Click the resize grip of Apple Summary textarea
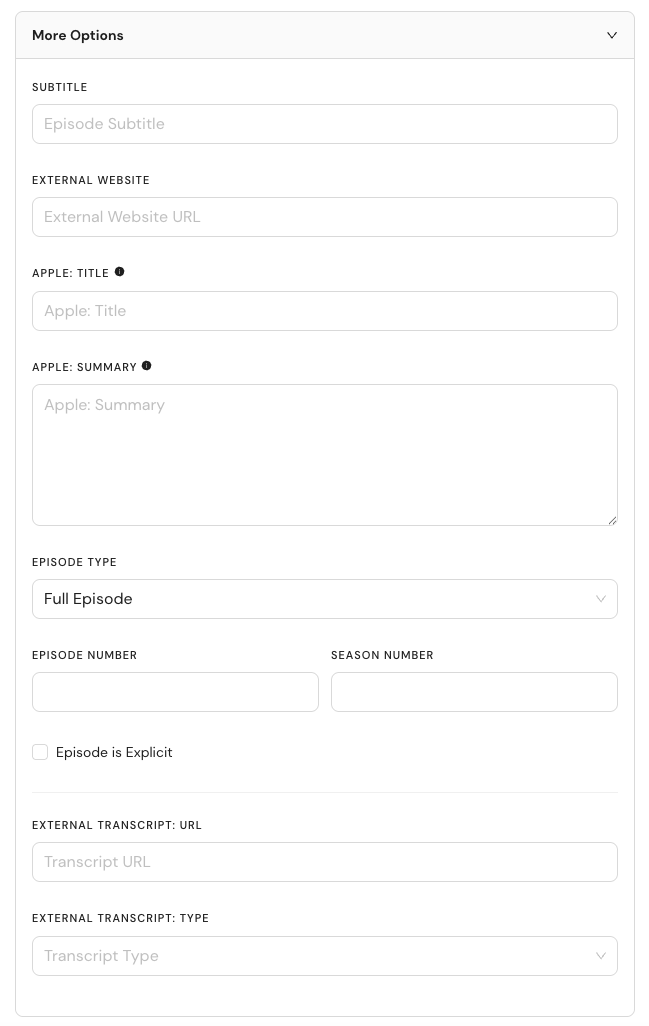Screen dimensions: 649x1026 click(x=612, y=520)
